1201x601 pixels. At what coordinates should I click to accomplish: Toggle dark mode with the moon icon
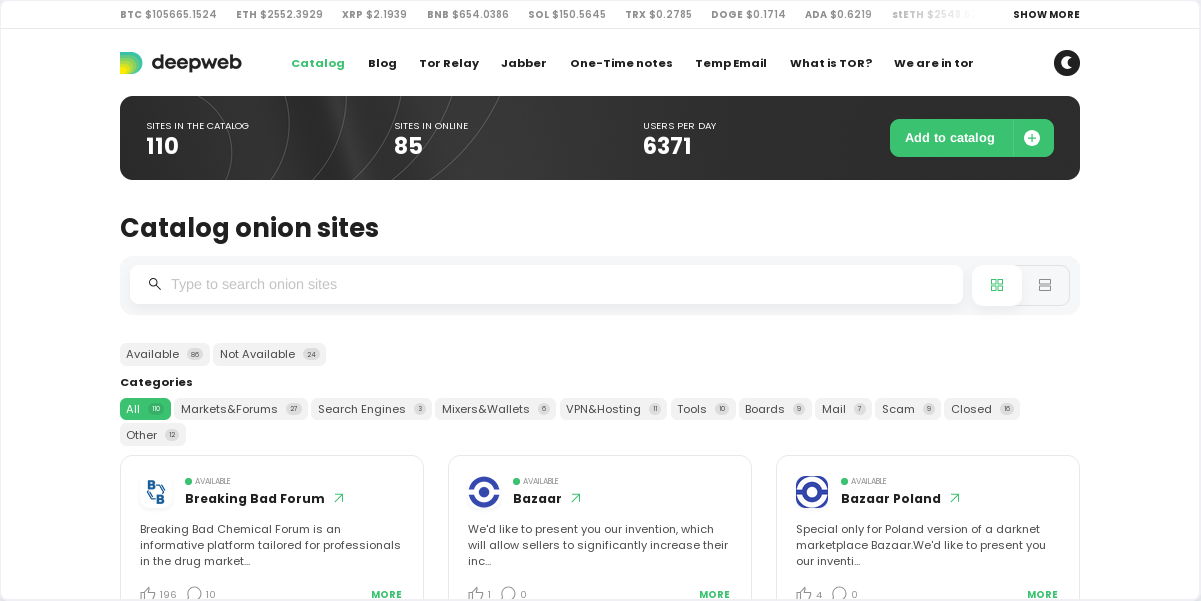pyautogui.click(x=1066, y=62)
